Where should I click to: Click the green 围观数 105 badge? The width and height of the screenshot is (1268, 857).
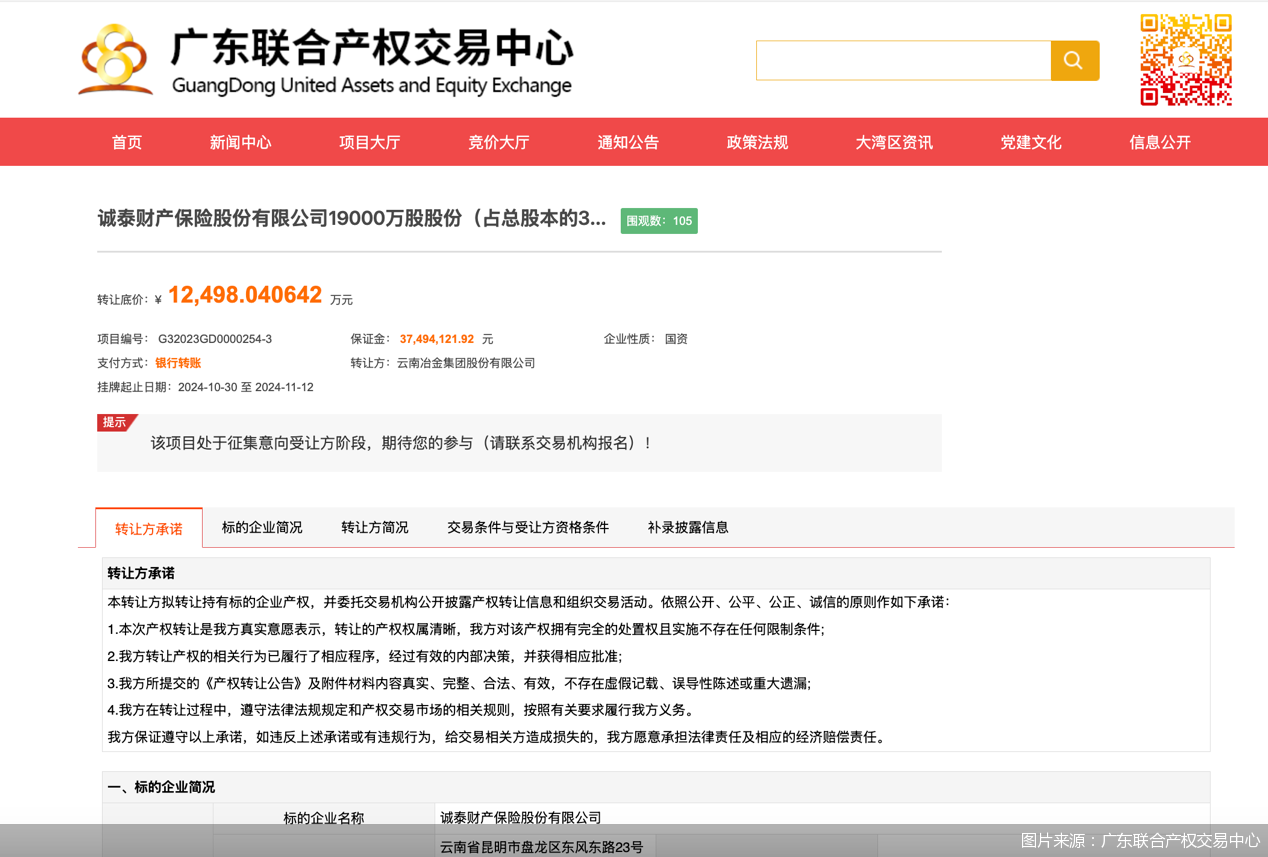pos(659,221)
